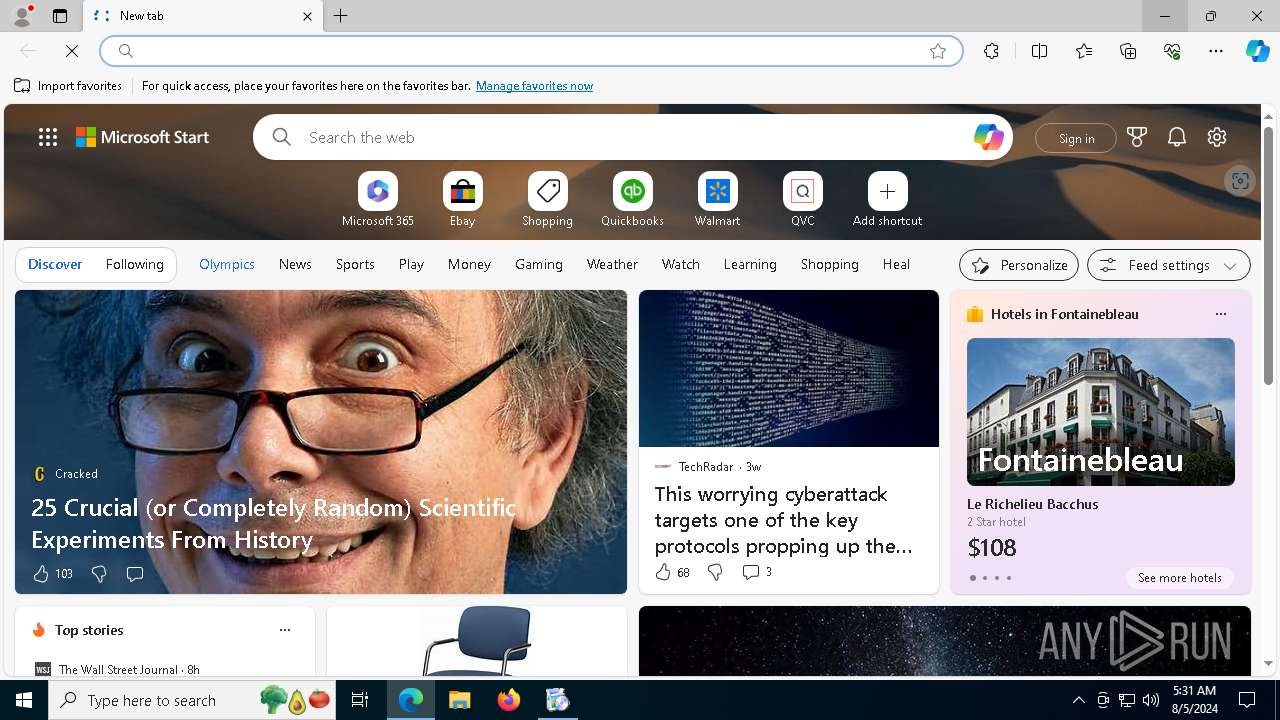Screen dimensions: 1280x720
Task: Open Ebay shortcut
Action: (x=462, y=200)
